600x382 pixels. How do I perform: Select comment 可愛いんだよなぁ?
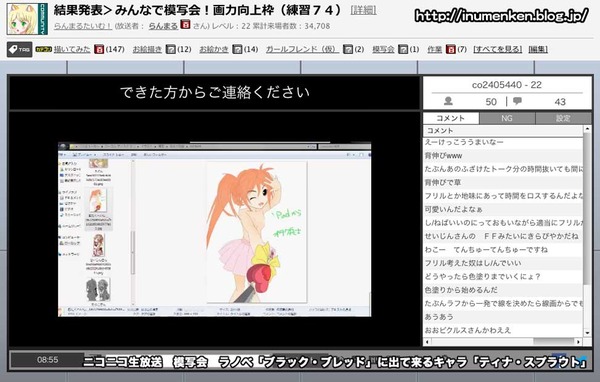coord(503,209)
